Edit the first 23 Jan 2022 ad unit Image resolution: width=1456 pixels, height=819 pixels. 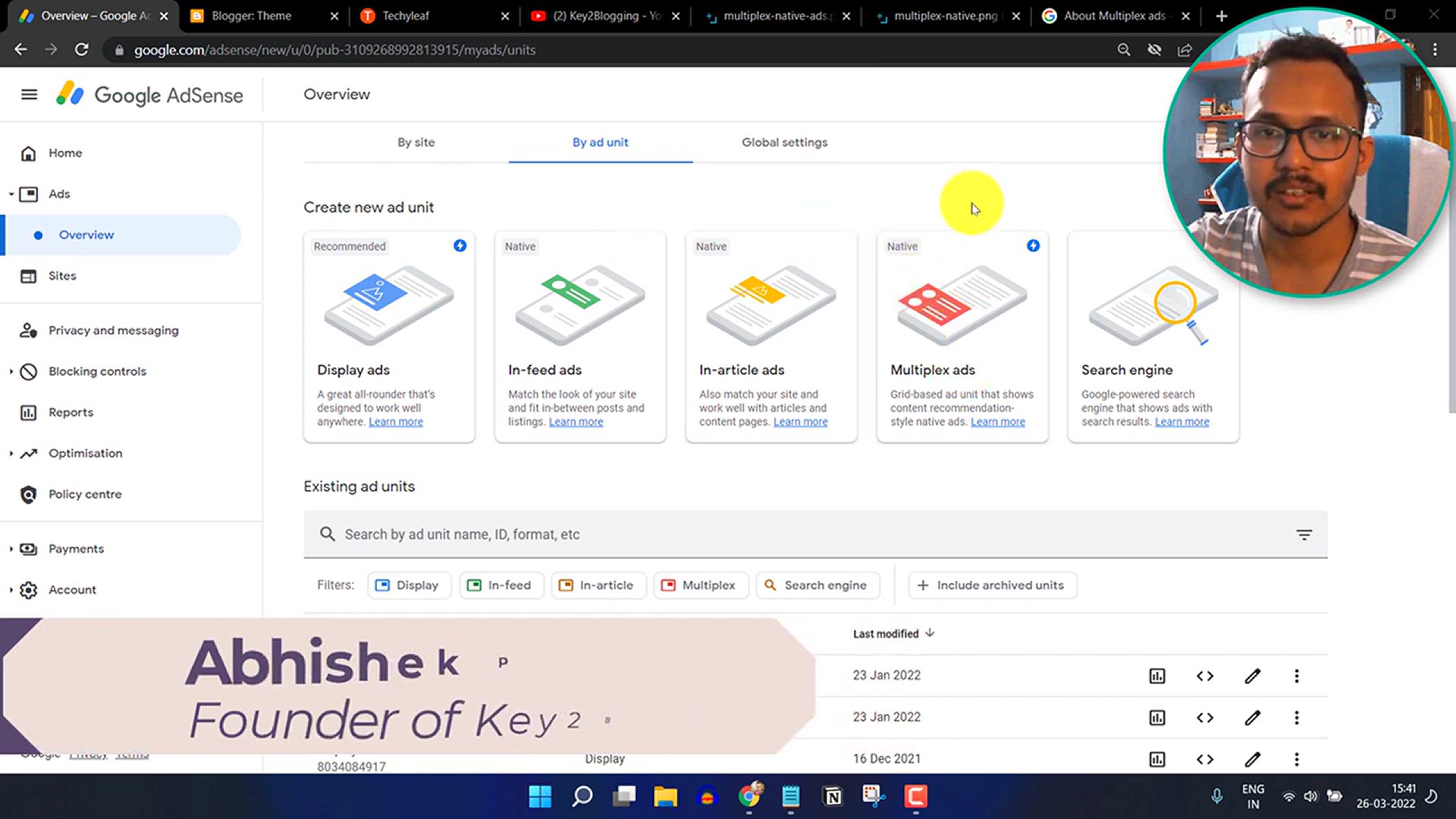pyautogui.click(x=1253, y=676)
